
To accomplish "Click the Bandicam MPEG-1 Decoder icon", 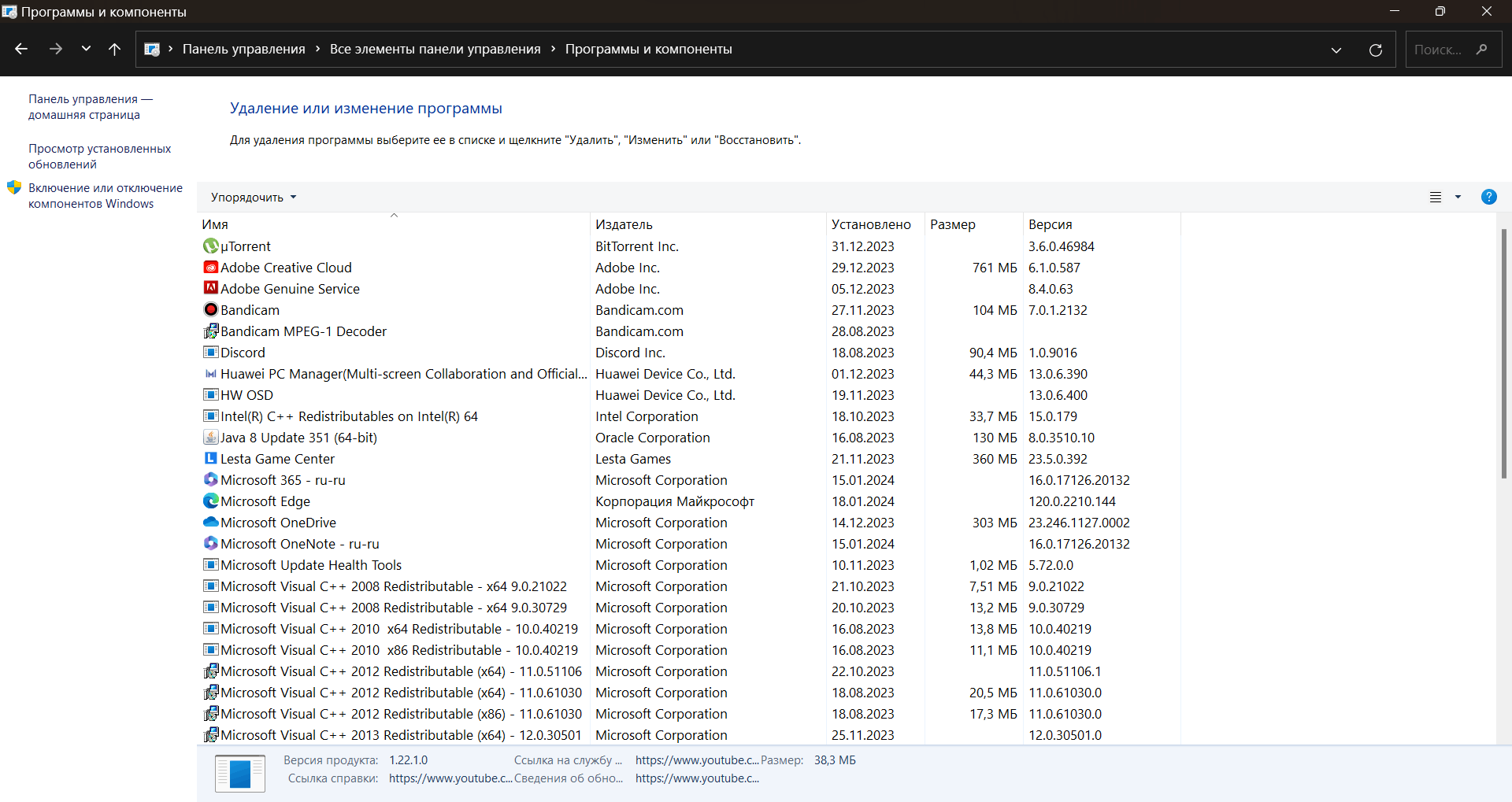I will pos(211,331).
